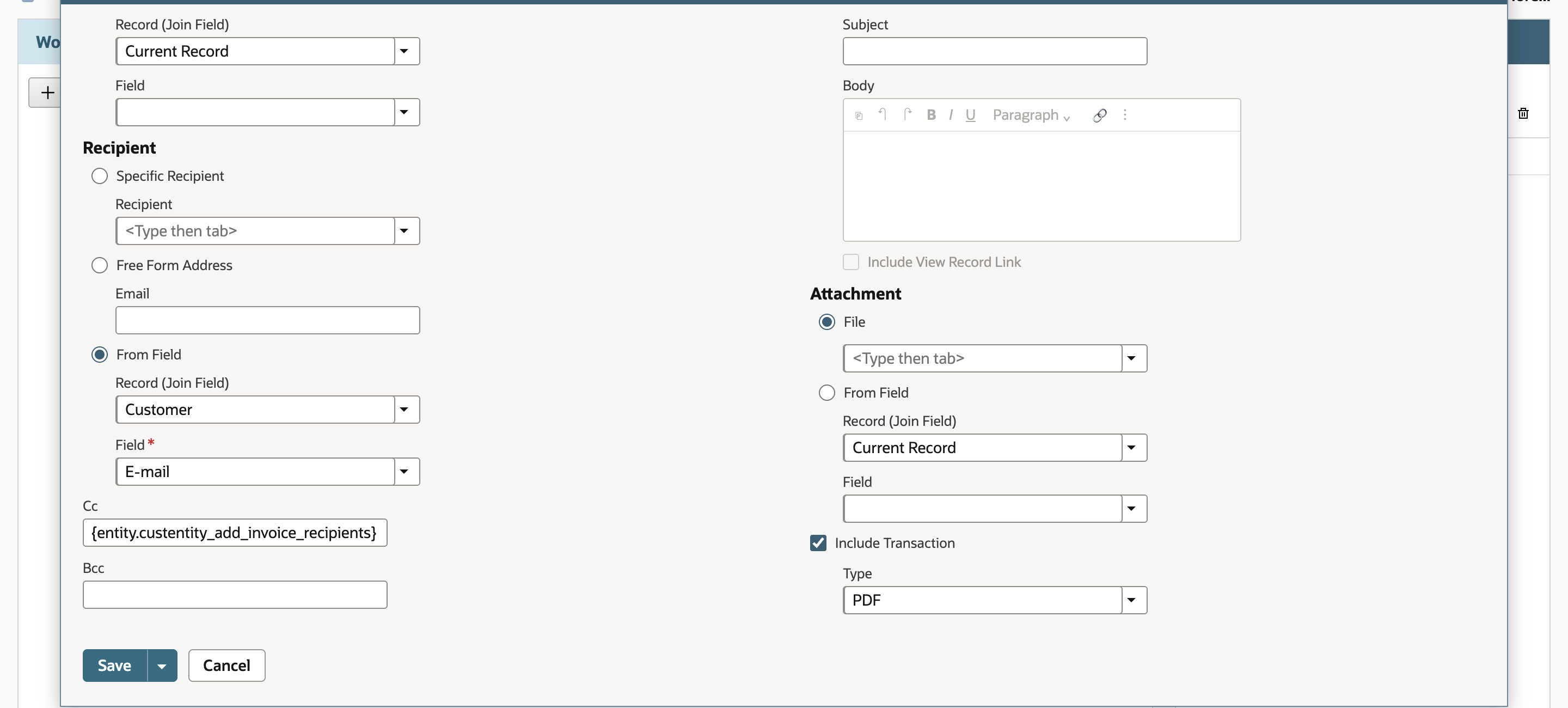
Task: Toggle italic formatting in Body editor
Action: tap(950, 114)
